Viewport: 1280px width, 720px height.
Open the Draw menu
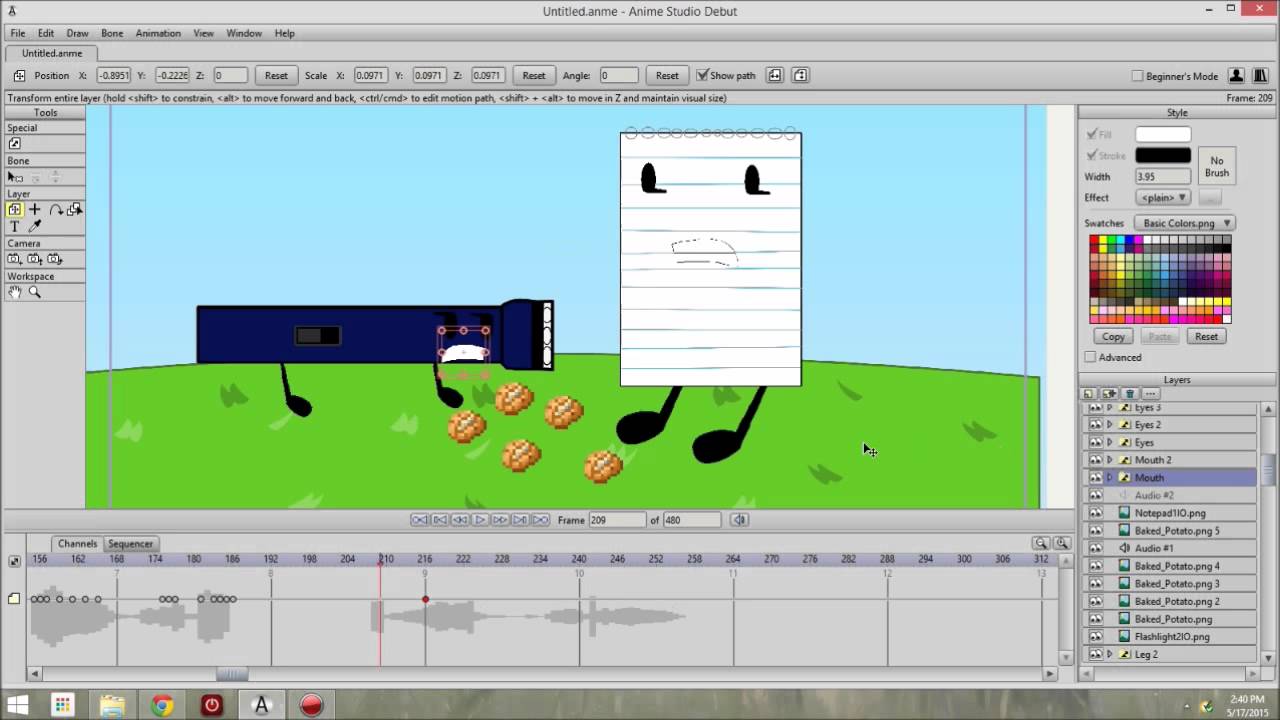77,33
